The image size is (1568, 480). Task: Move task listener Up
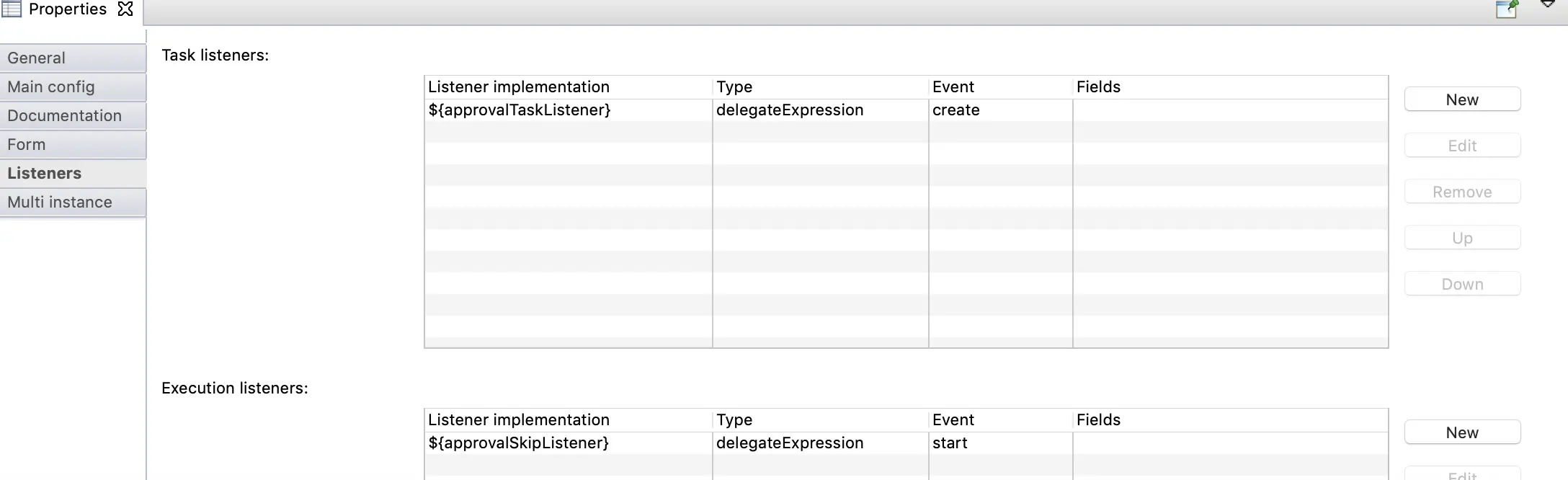pos(1462,238)
